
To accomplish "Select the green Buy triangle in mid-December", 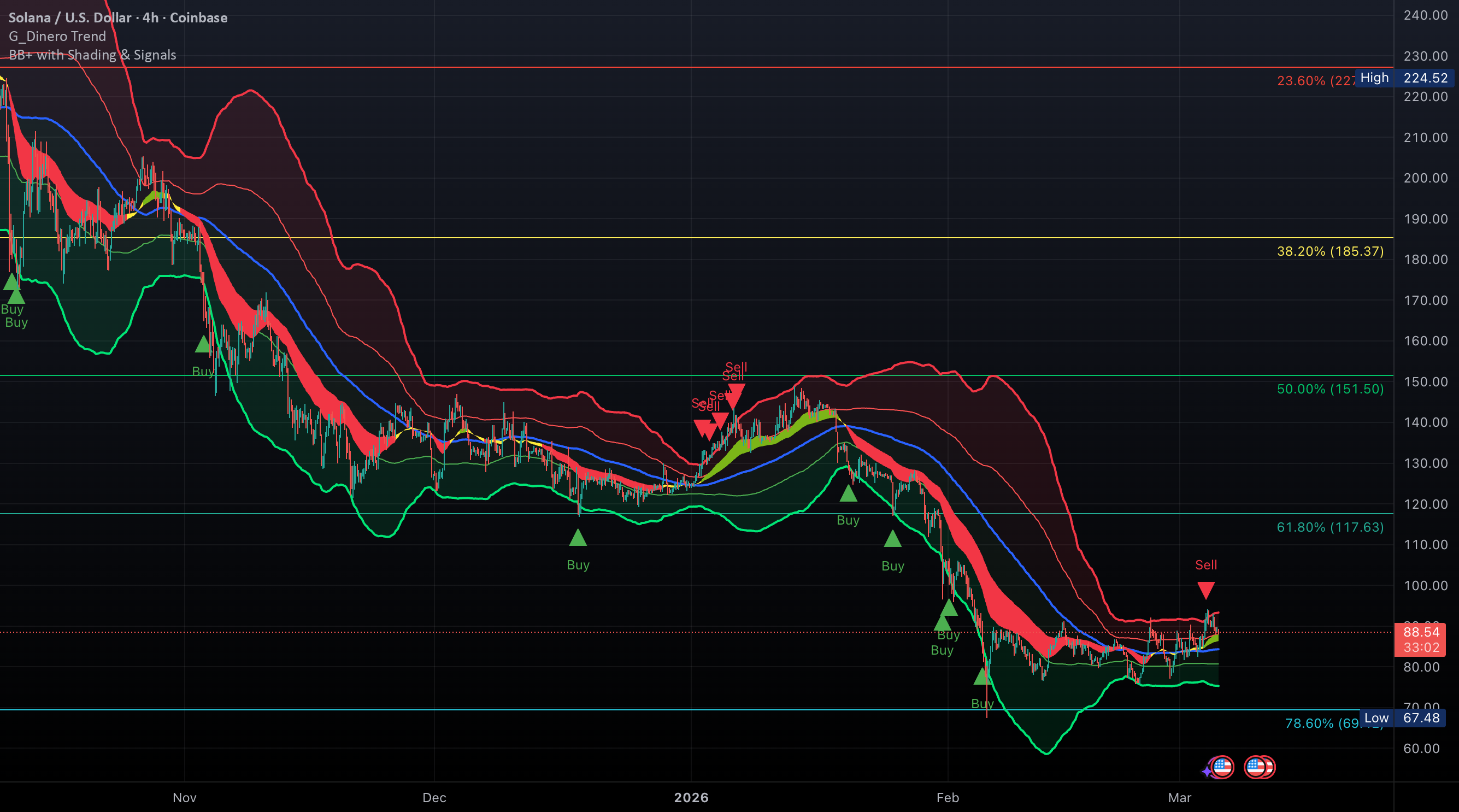I will (578, 537).
